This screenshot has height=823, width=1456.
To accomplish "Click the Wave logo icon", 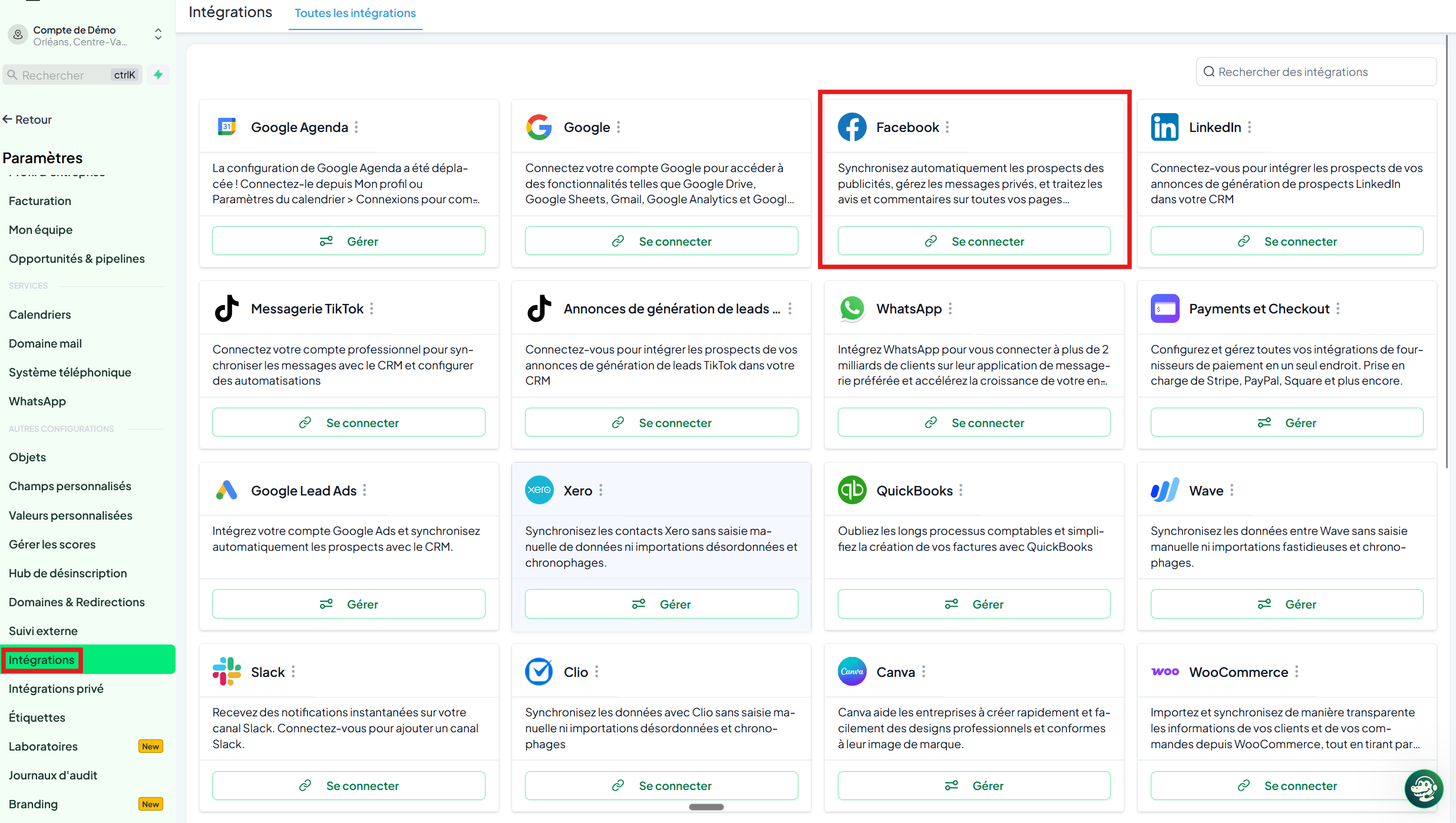I will [1165, 490].
